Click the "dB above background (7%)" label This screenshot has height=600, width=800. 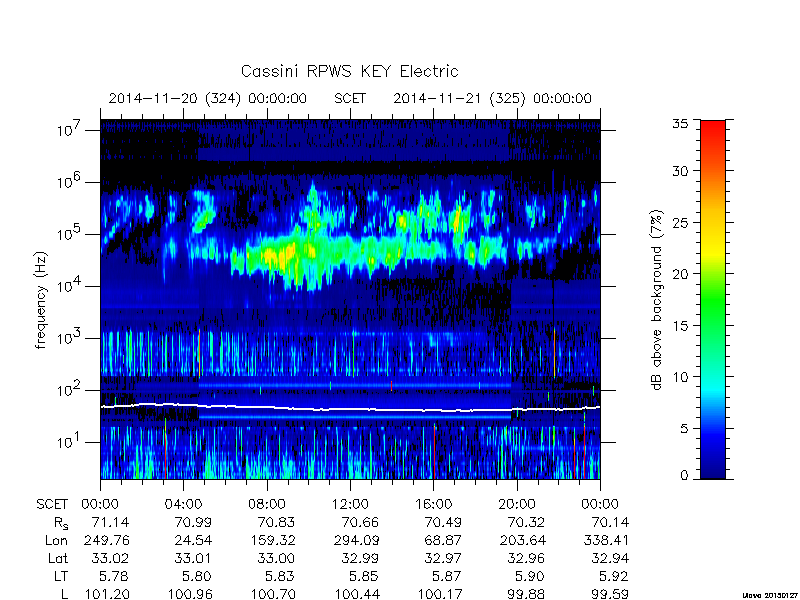[x=657, y=300]
